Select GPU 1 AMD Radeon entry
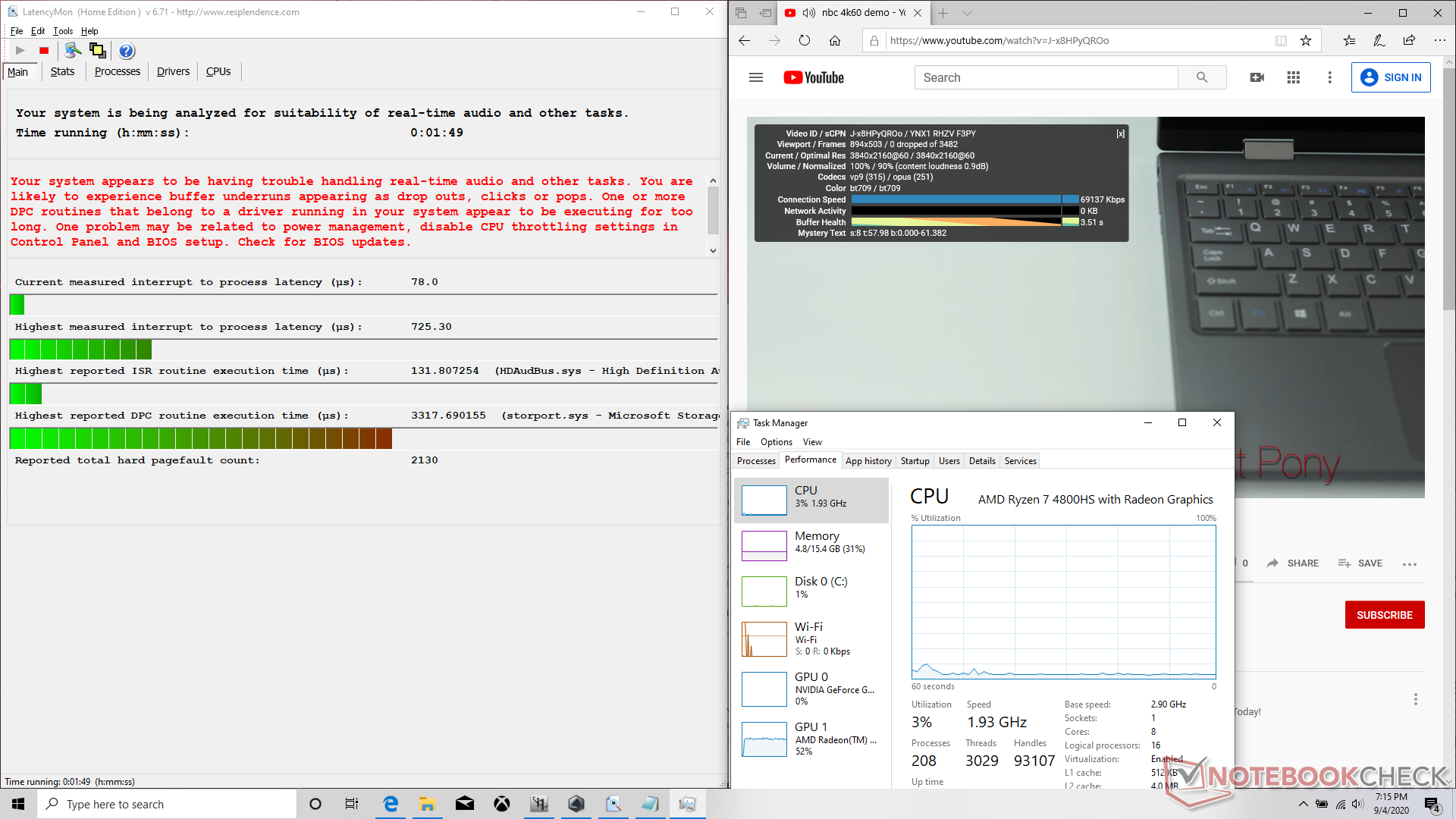This screenshot has height=819, width=1456. 811,739
